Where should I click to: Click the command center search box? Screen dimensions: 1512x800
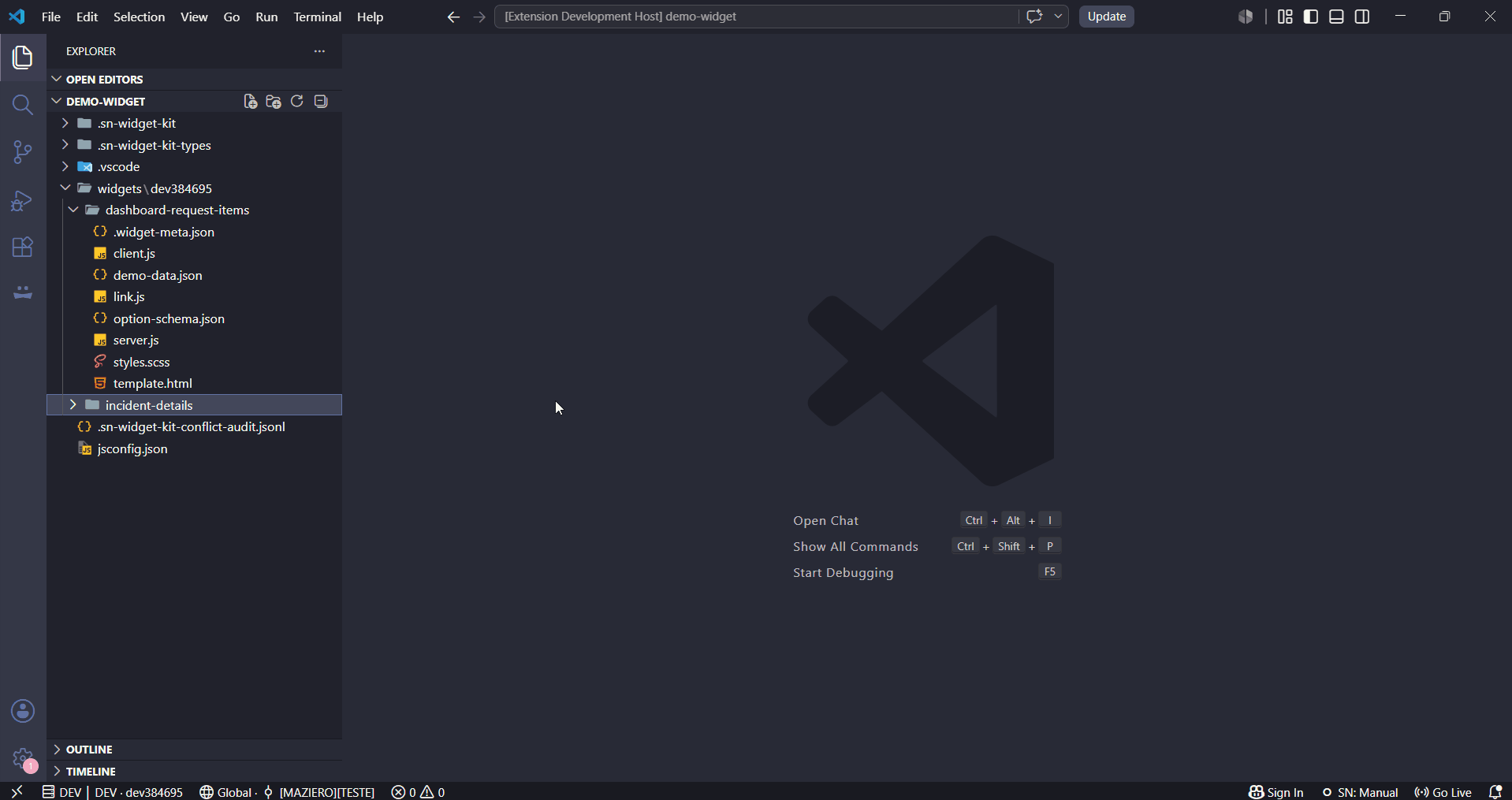[x=755, y=17]
